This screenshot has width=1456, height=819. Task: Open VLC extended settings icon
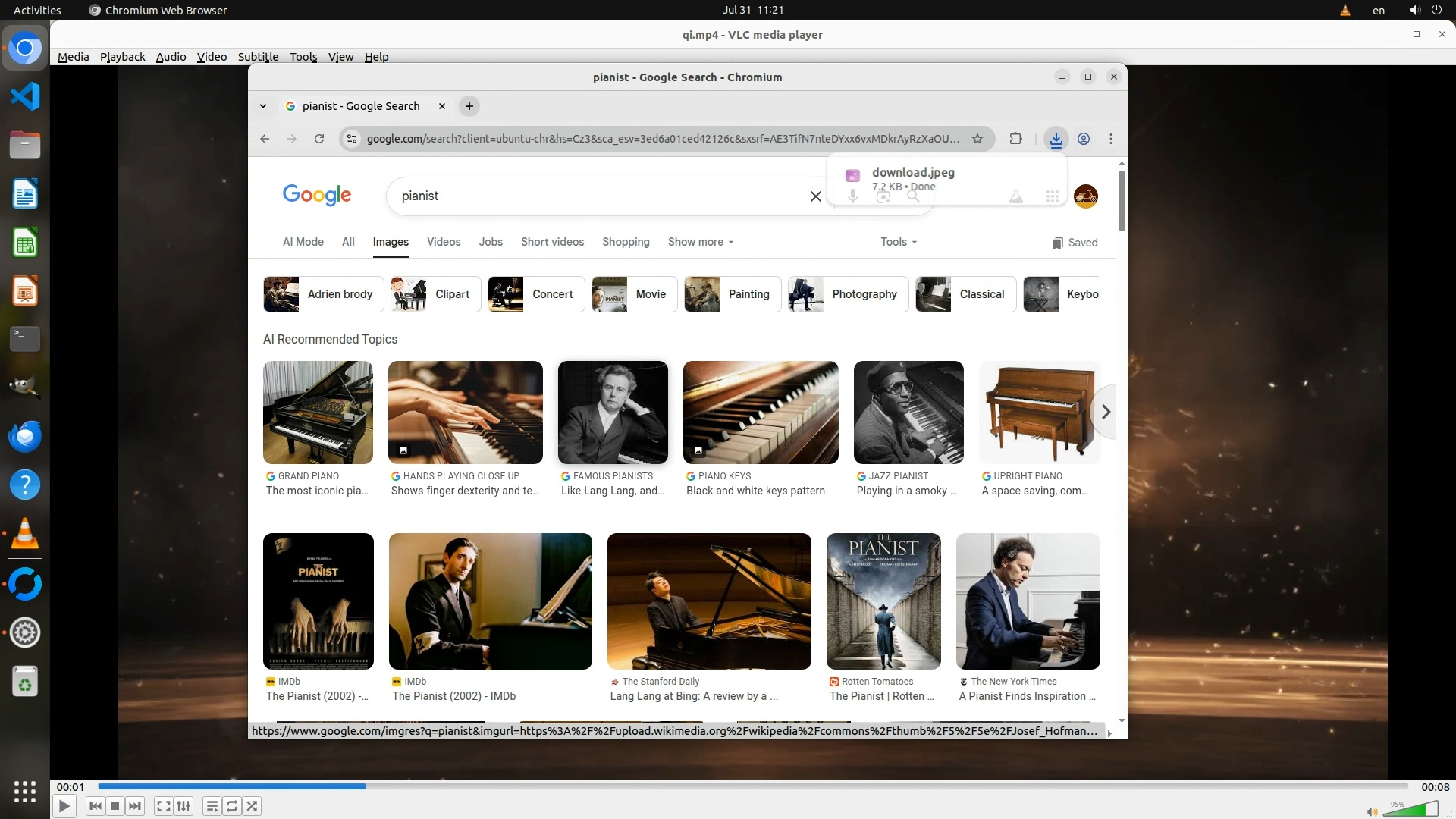click(x=184, y=806)
